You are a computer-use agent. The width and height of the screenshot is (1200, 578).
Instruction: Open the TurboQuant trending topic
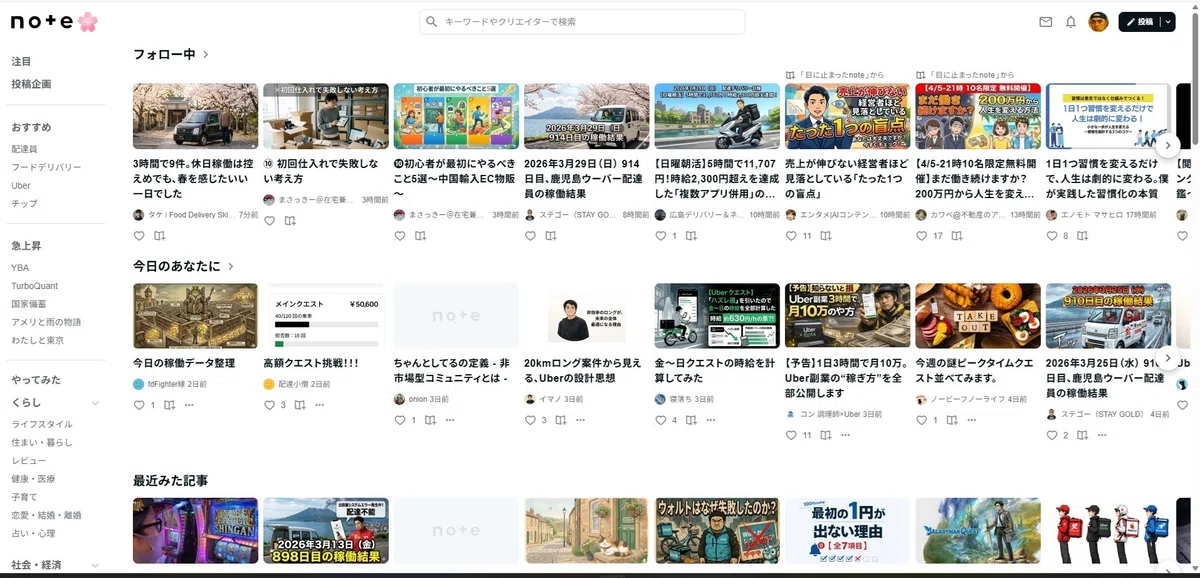click(x=35, y=286)
